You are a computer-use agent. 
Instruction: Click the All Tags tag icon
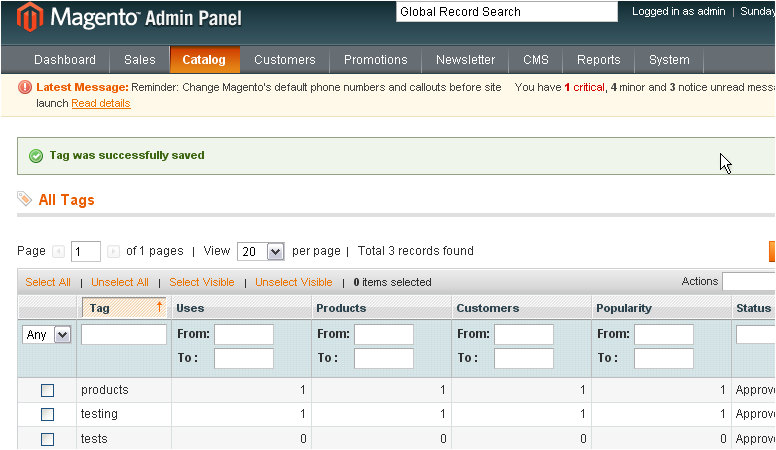coord(25,199)
